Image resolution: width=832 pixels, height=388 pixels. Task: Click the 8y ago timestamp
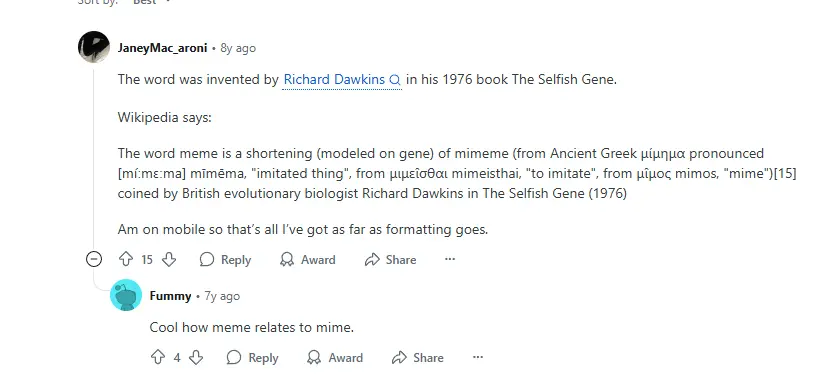point(238,48)
